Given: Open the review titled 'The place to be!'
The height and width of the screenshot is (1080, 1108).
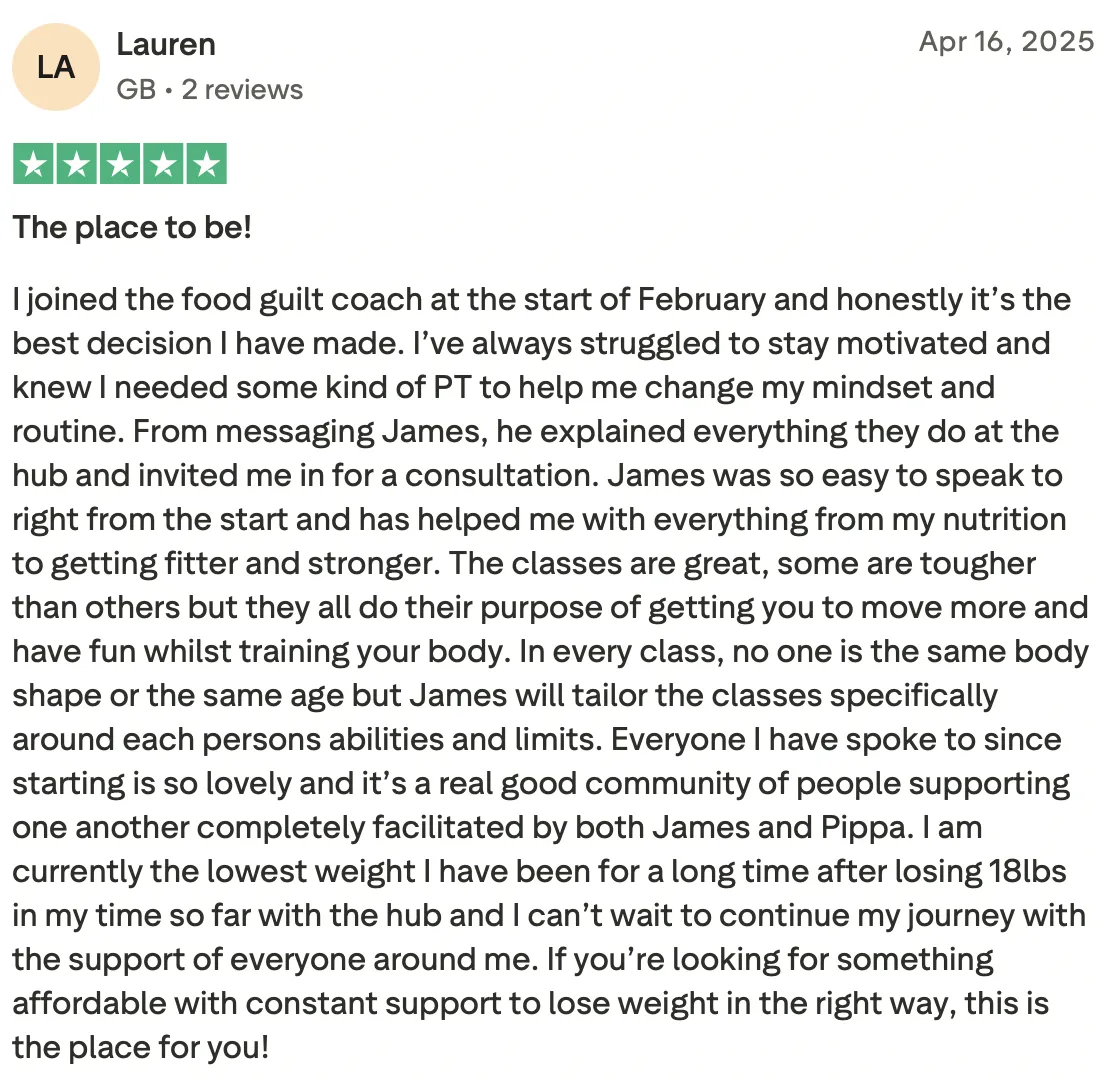Looking at the screenshot, I should coord(132,228).
